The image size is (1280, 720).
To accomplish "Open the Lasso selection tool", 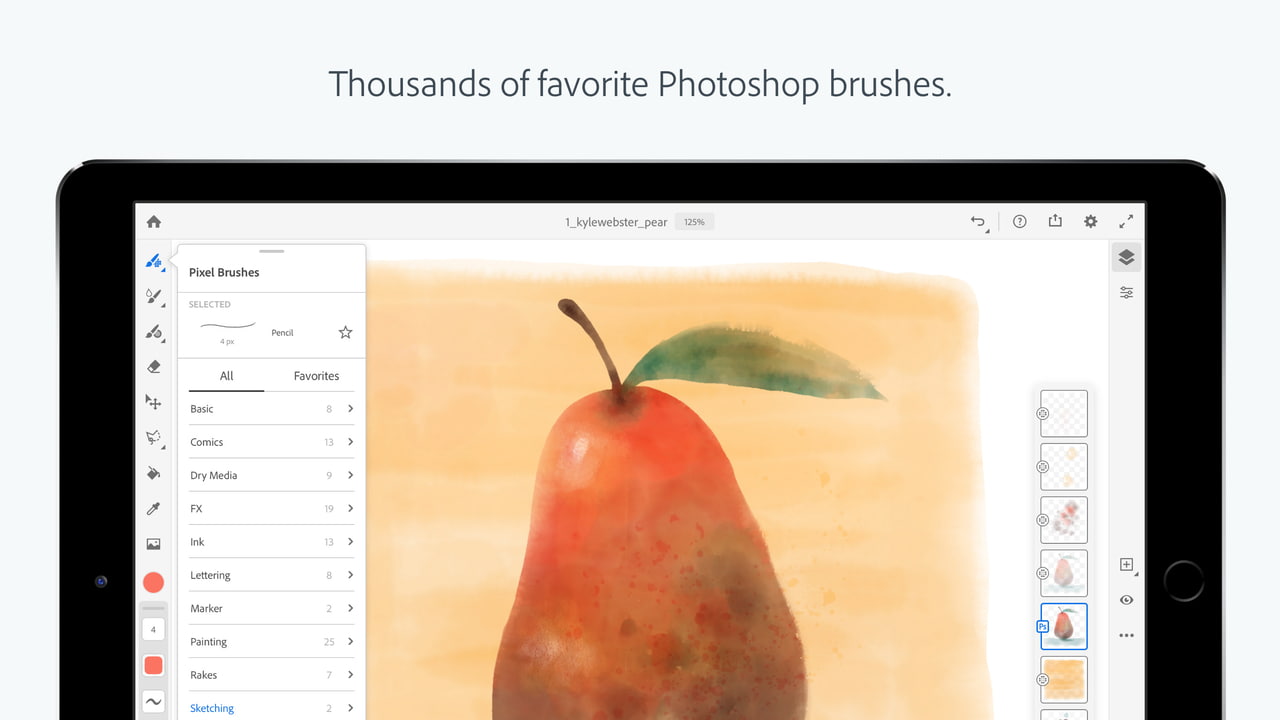I will pos(153,437).
